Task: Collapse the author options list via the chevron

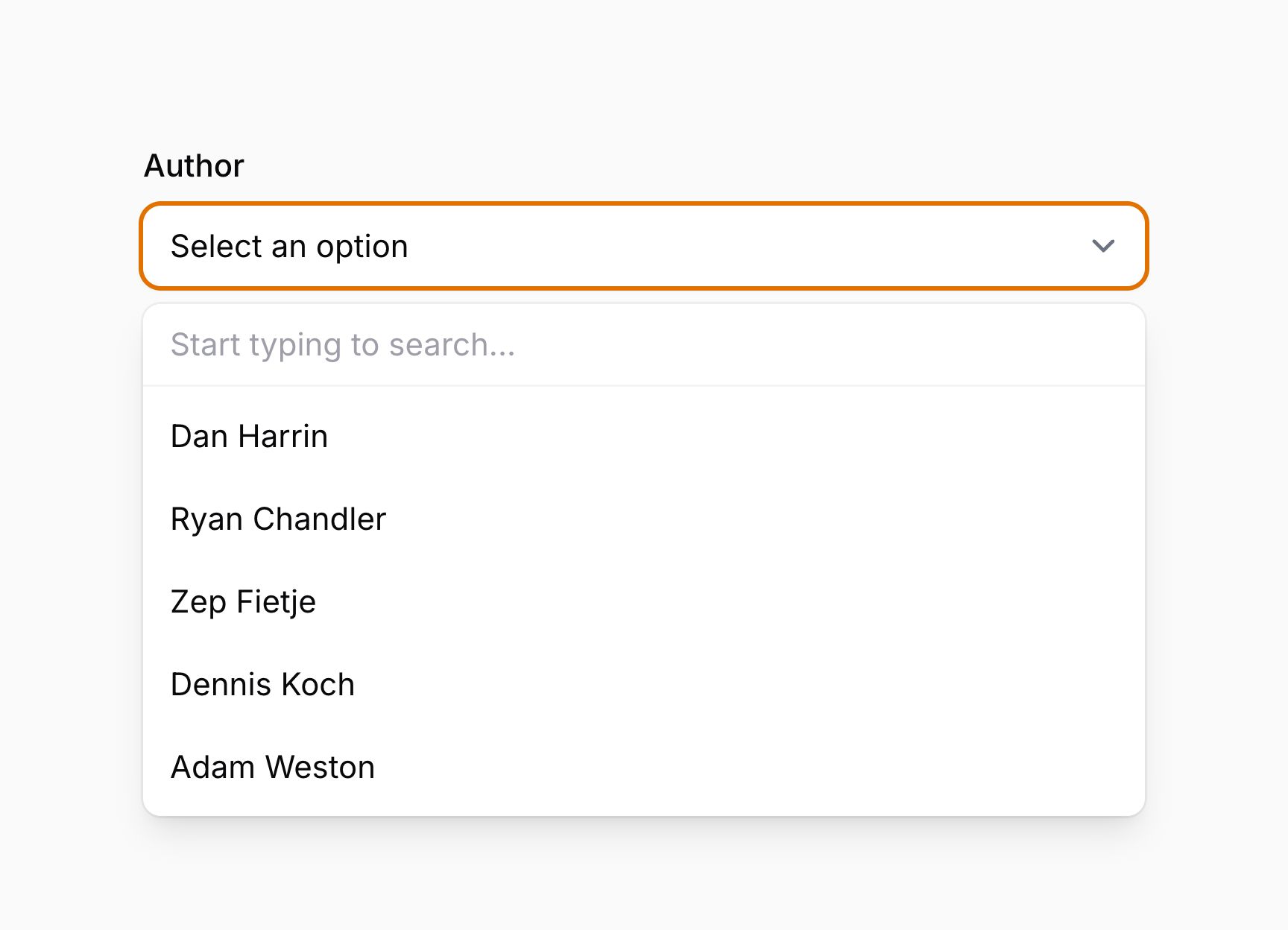Action: 1103,246
